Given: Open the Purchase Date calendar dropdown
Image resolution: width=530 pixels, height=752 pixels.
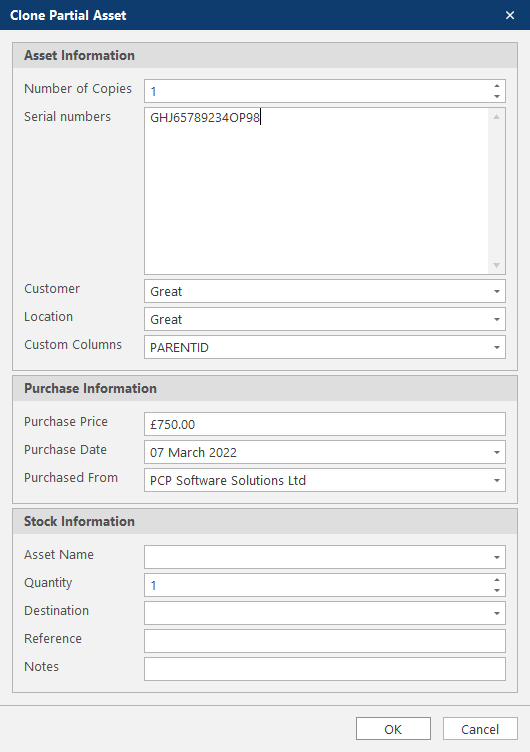Looking at the screenshot, I should [x=496, y=452].
